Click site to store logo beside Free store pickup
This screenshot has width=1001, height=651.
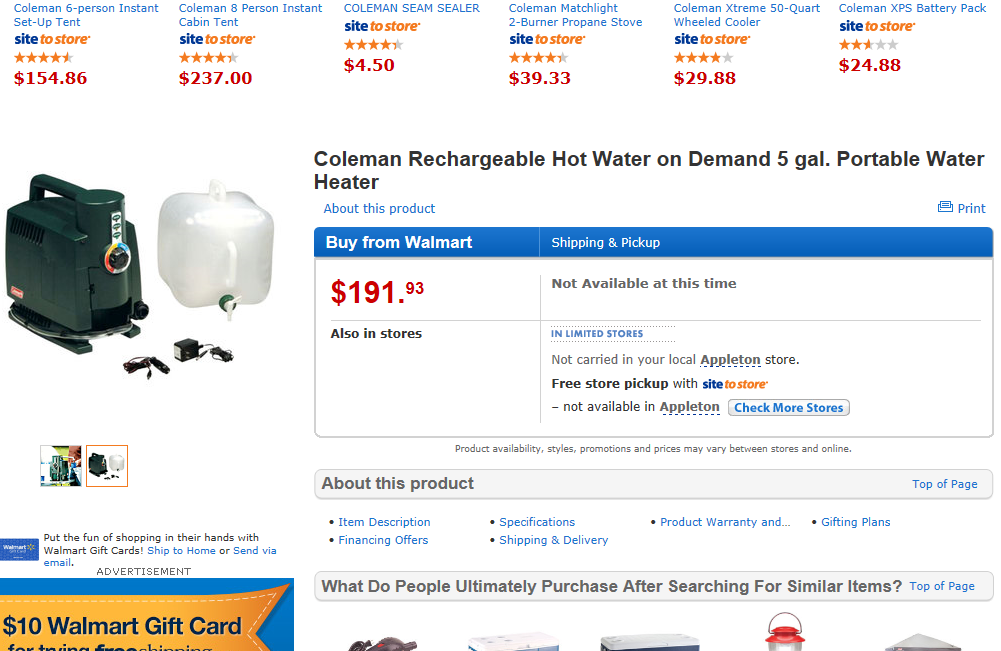click(735, 384)
